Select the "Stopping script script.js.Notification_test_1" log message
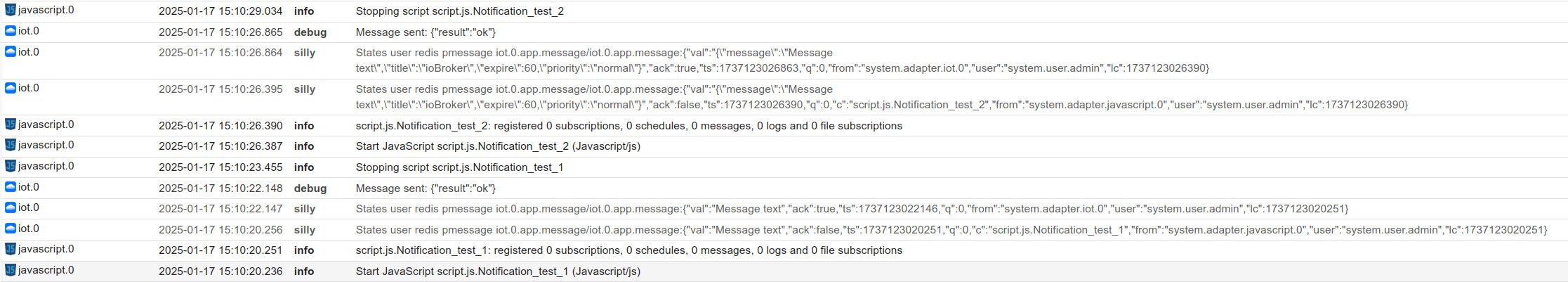This screenshot has height=282, width=1568. 459,167
